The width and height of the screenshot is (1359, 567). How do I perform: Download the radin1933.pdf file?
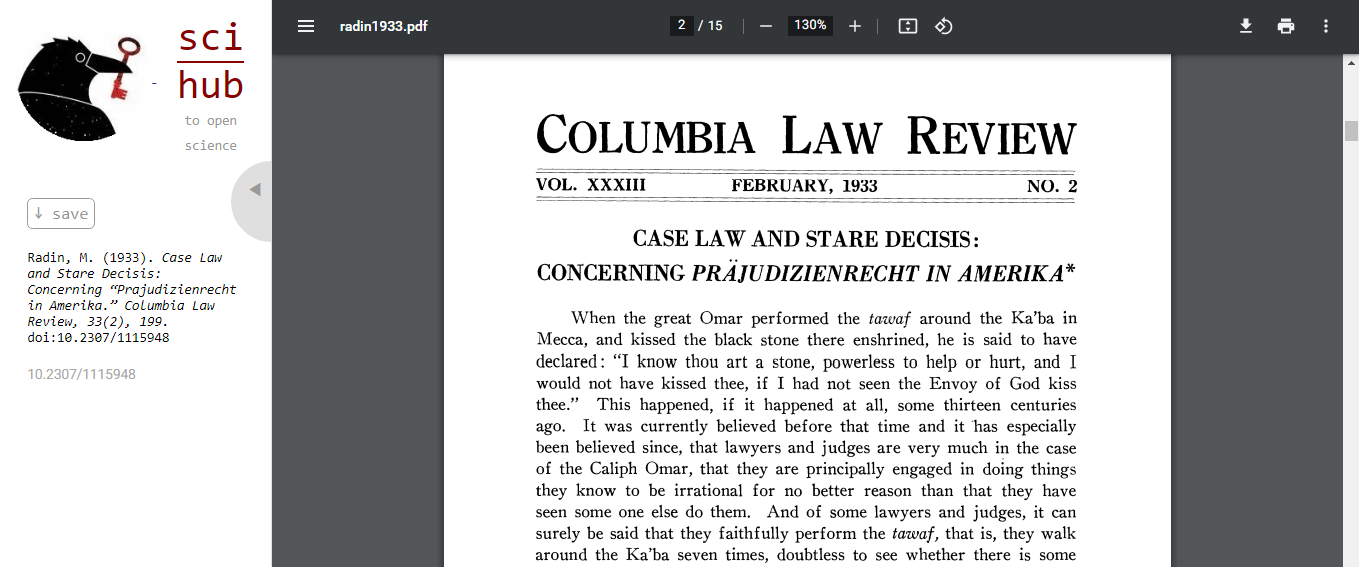[1246, 26]
